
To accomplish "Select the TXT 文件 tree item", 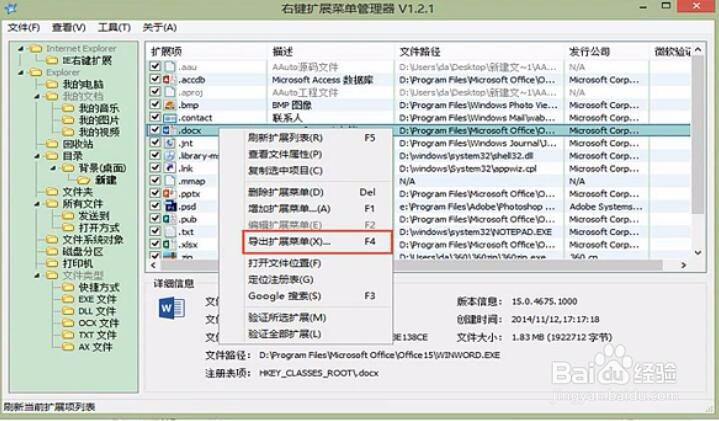I will pos(97,335).
